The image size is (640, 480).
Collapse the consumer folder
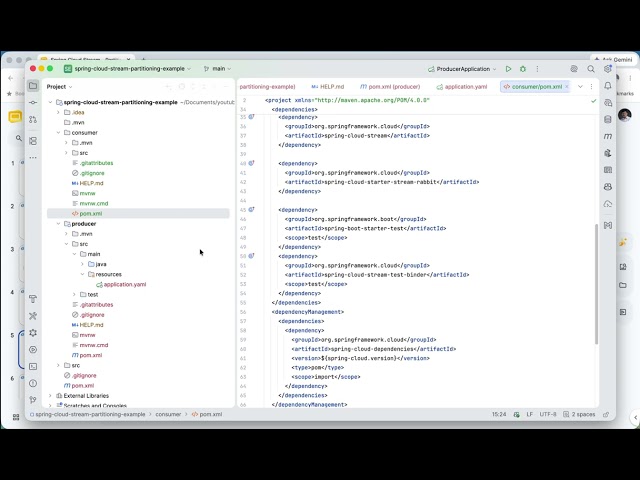click(58, 133)
